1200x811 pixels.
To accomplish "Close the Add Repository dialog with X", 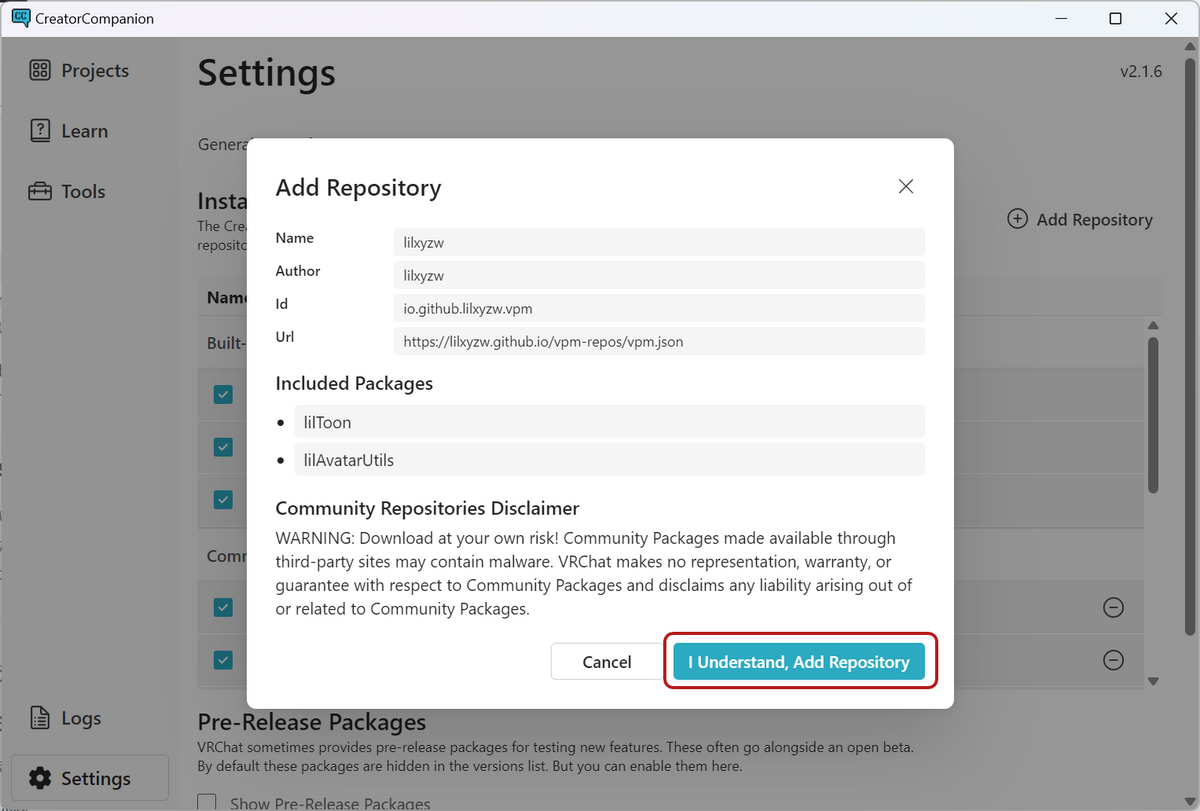I will (906, 187).
